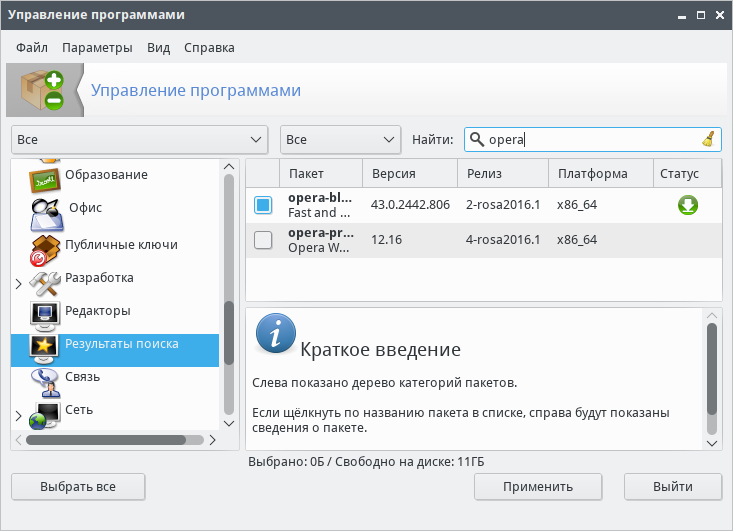Select the Публичные ключи package icon
Screen dimensions: 733x531
coord(45,245)
